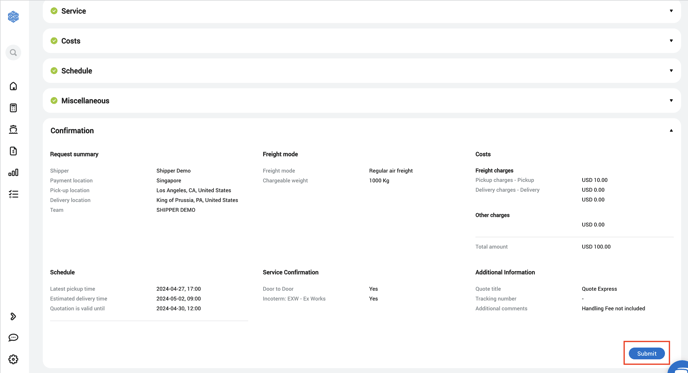The image size is (688, 373).
Task: Click the 'USD 10.00' pickup charge
Action: point(595,180)
